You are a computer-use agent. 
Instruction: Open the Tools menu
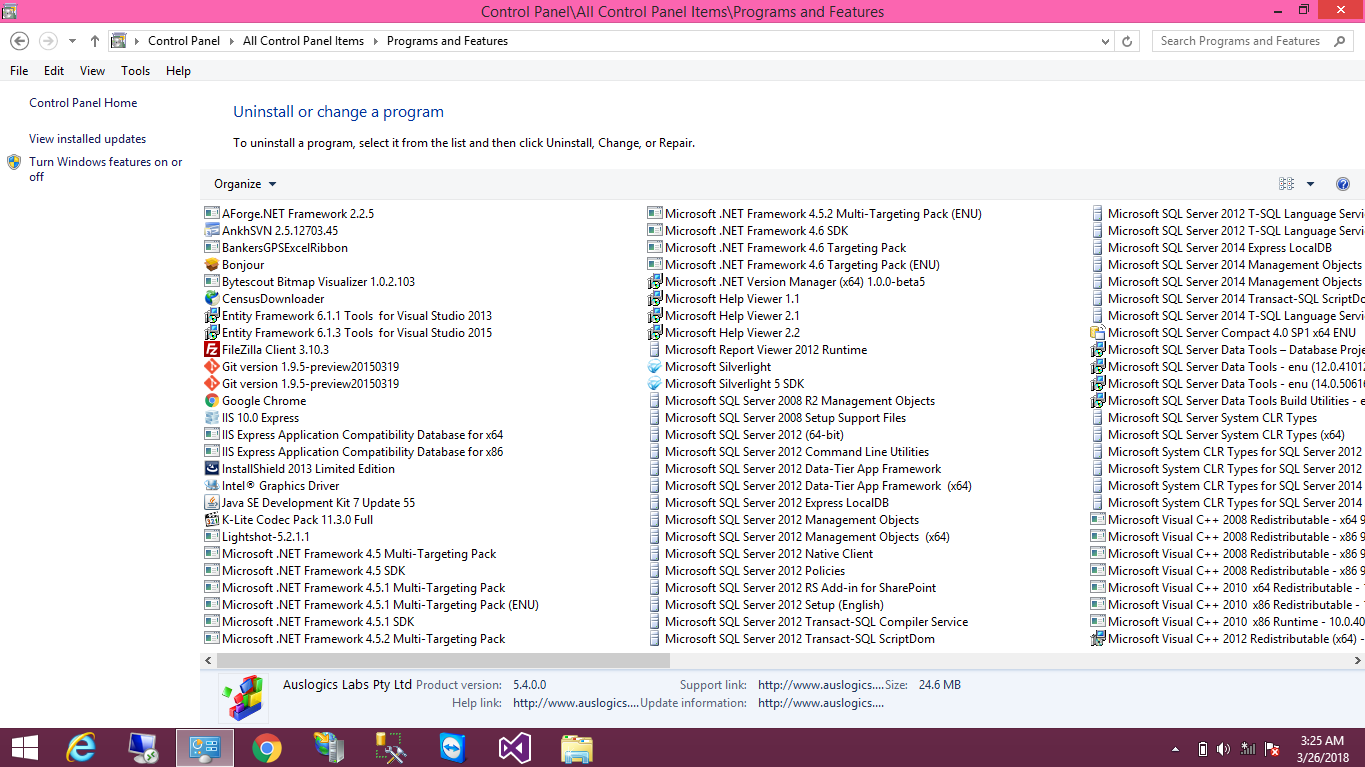tap(135, 71)
